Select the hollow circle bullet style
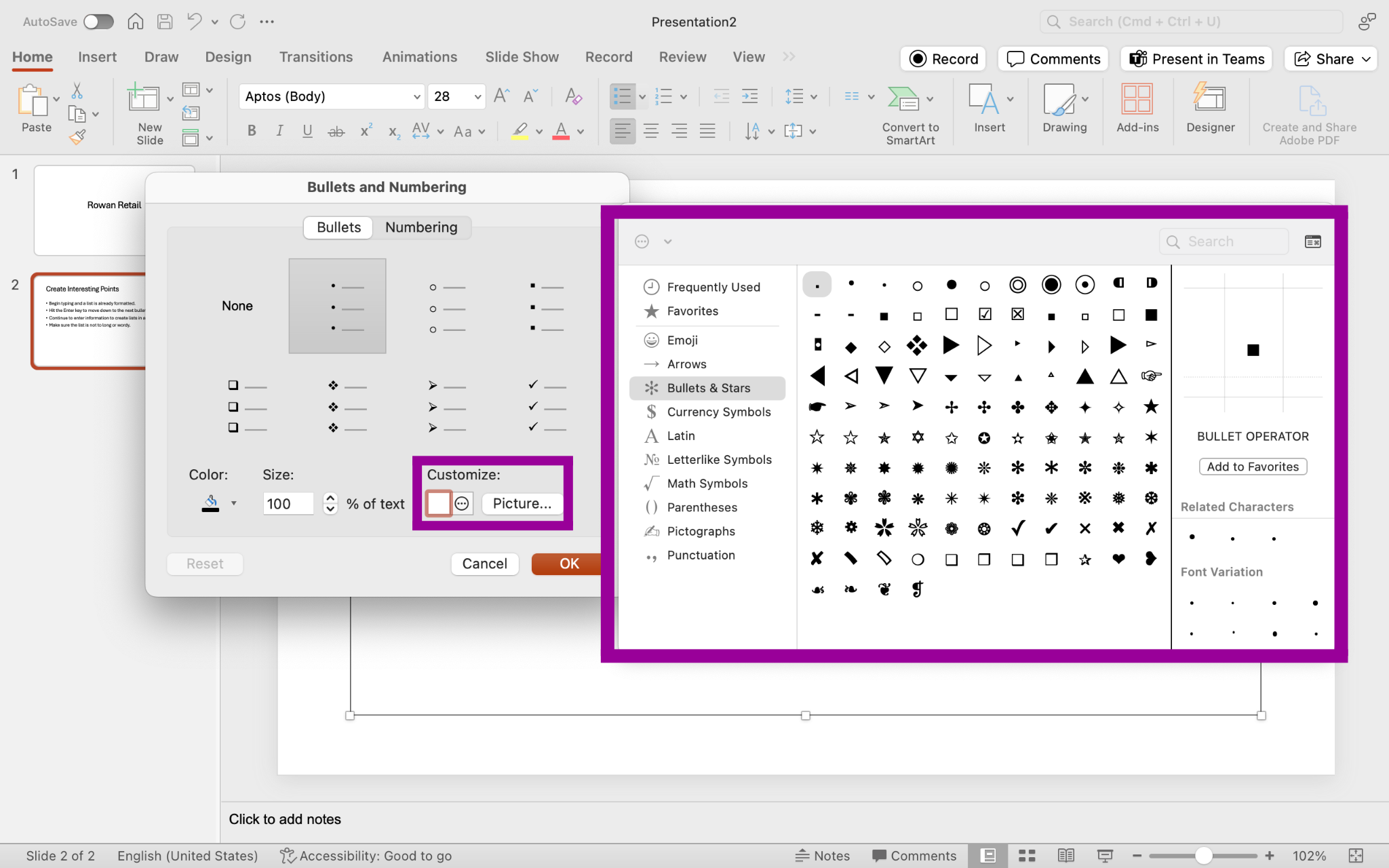The image size is (1389, 868). coord(448,308)
